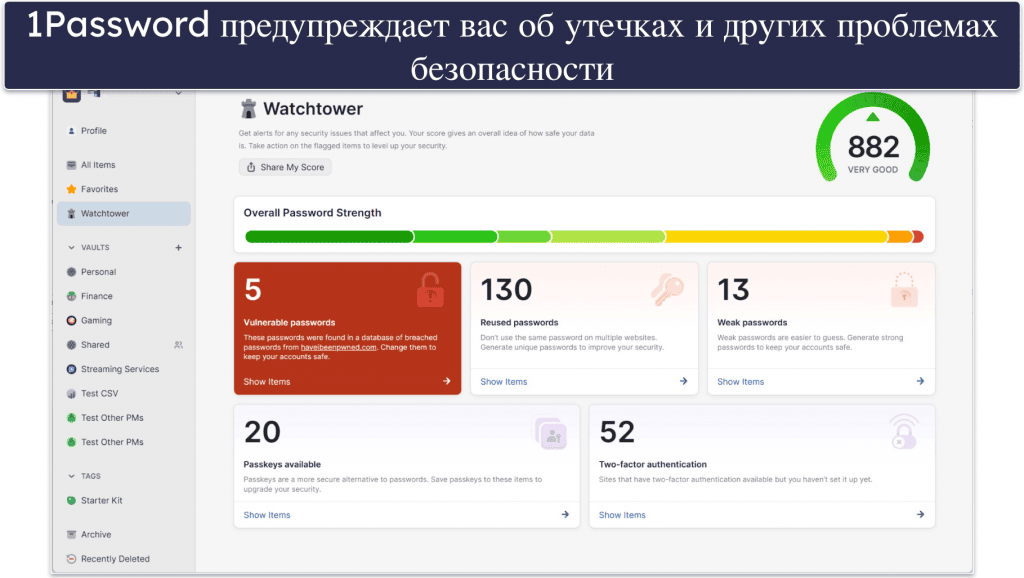Click the Recently Deleted icon
This screenshot has width=1024, height=578.
tap(71, 559)
